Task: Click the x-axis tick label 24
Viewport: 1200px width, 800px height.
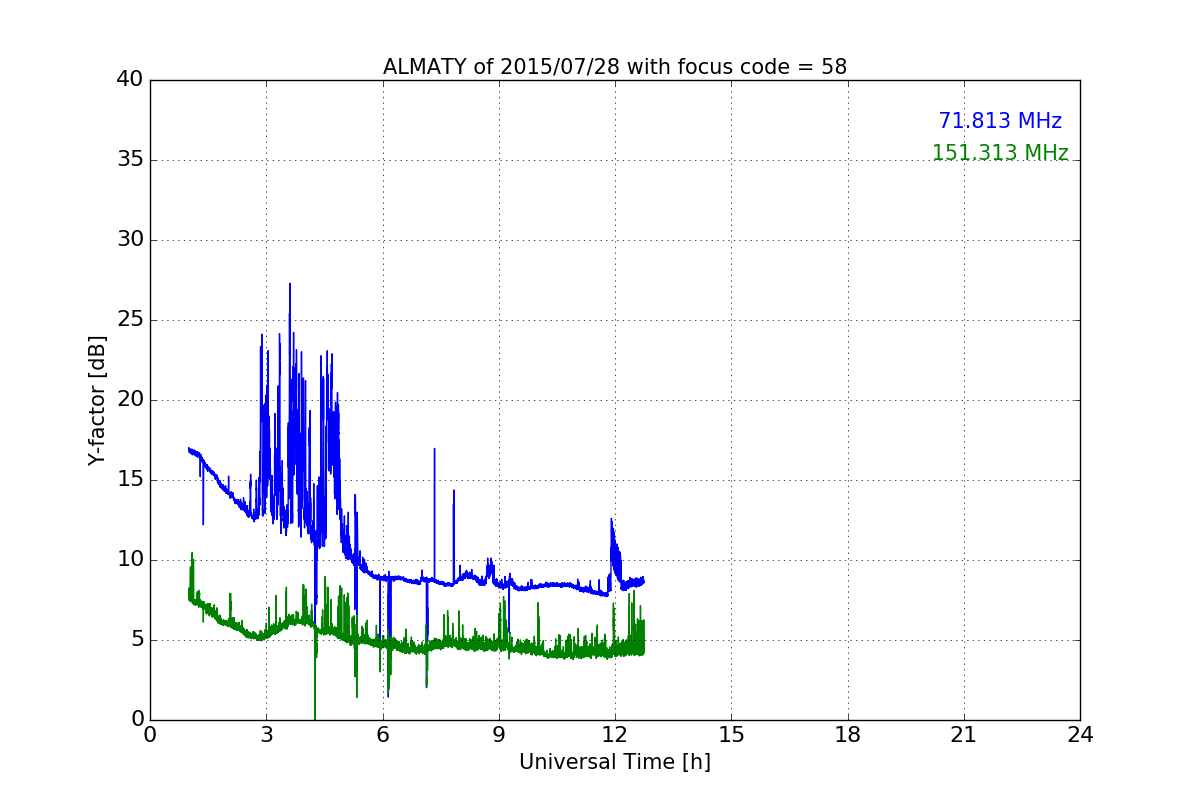Action: [x=1080, y=735]
